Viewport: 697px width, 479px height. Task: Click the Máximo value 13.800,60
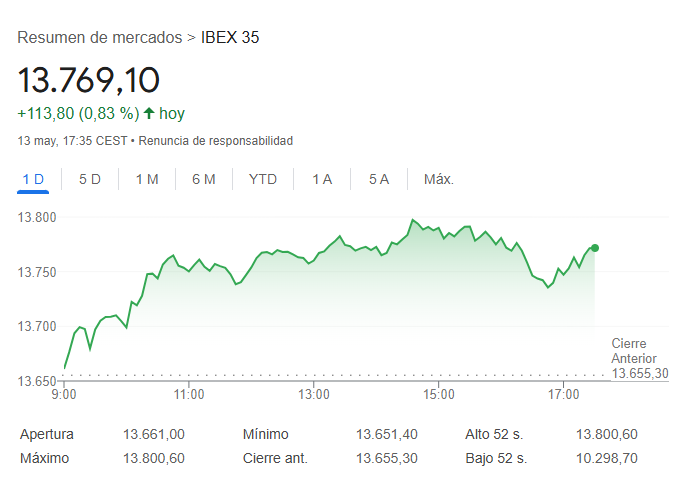coord(154,458)
